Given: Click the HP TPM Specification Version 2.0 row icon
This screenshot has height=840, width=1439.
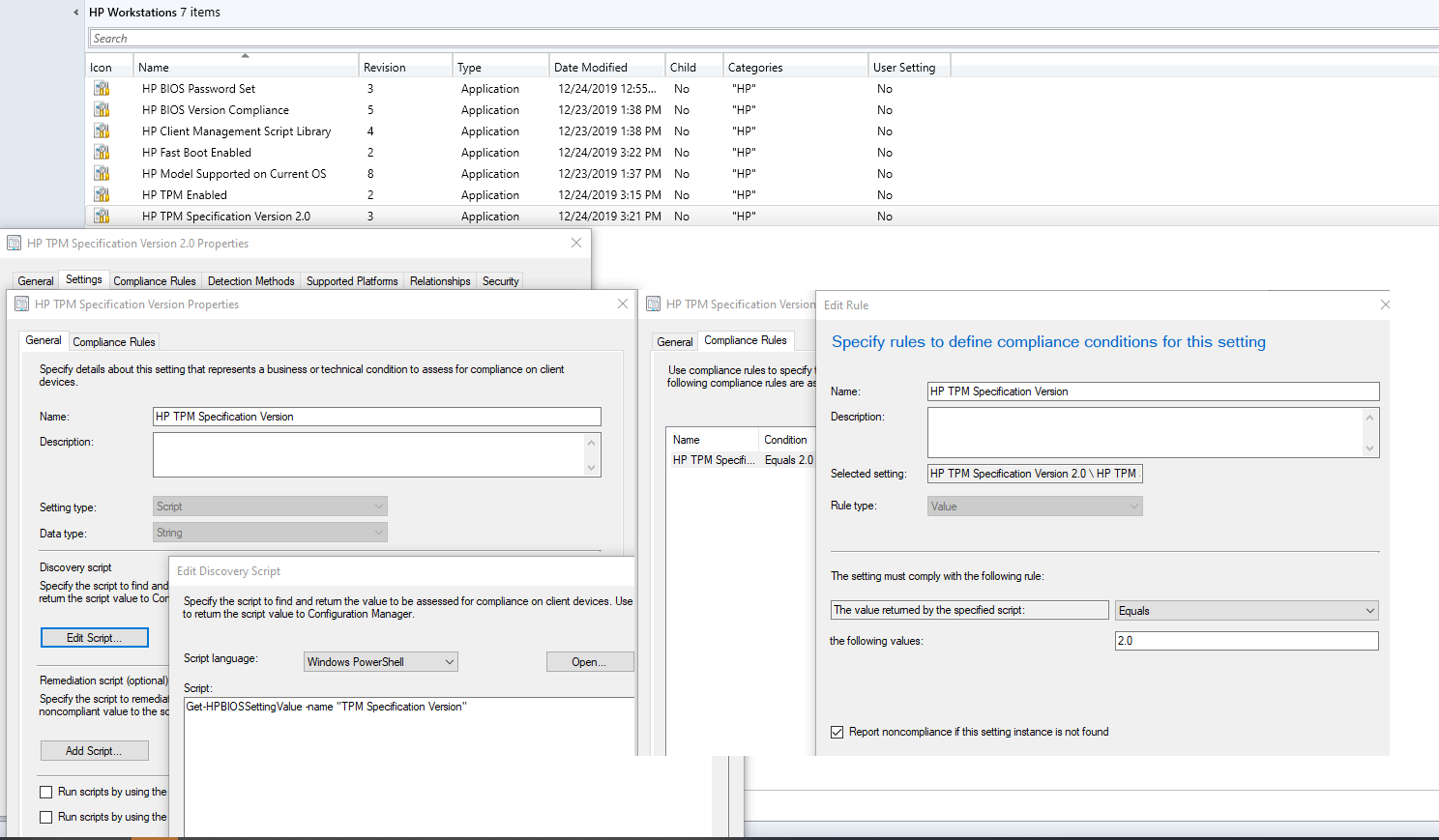Looking at the screenshot, I should (102, 216).
